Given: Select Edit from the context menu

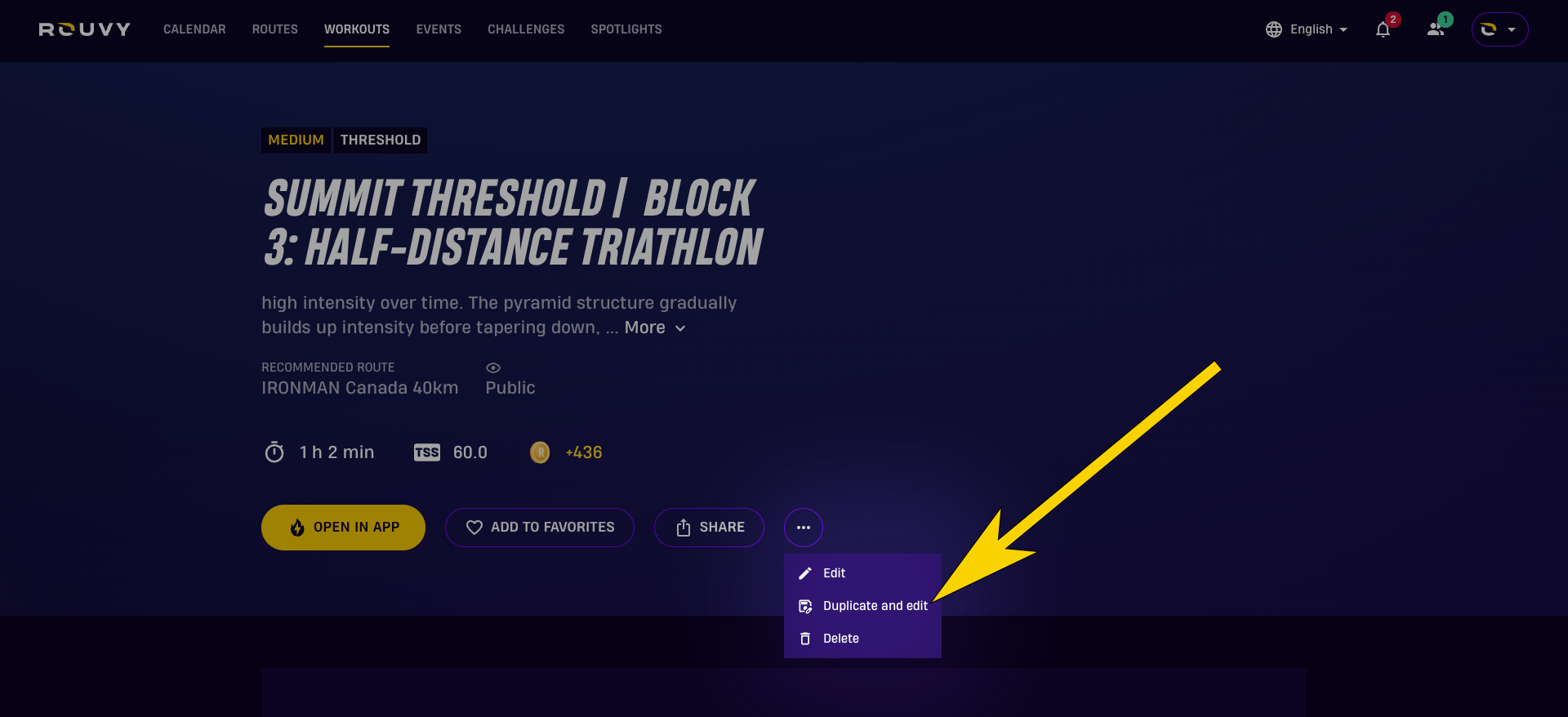Looking at the screenshot, I should (834, 573).
